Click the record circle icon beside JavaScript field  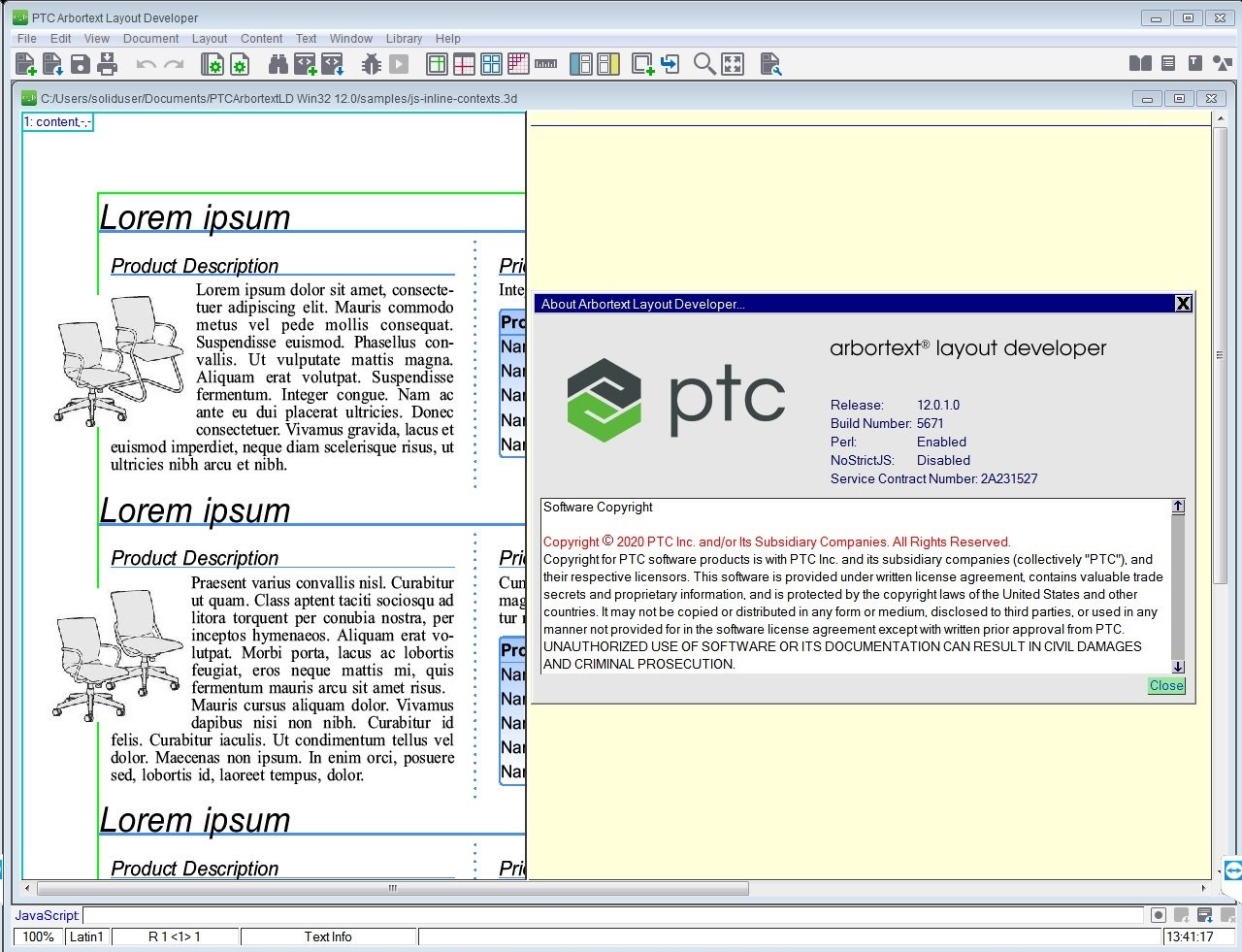tap(1159, 915)
